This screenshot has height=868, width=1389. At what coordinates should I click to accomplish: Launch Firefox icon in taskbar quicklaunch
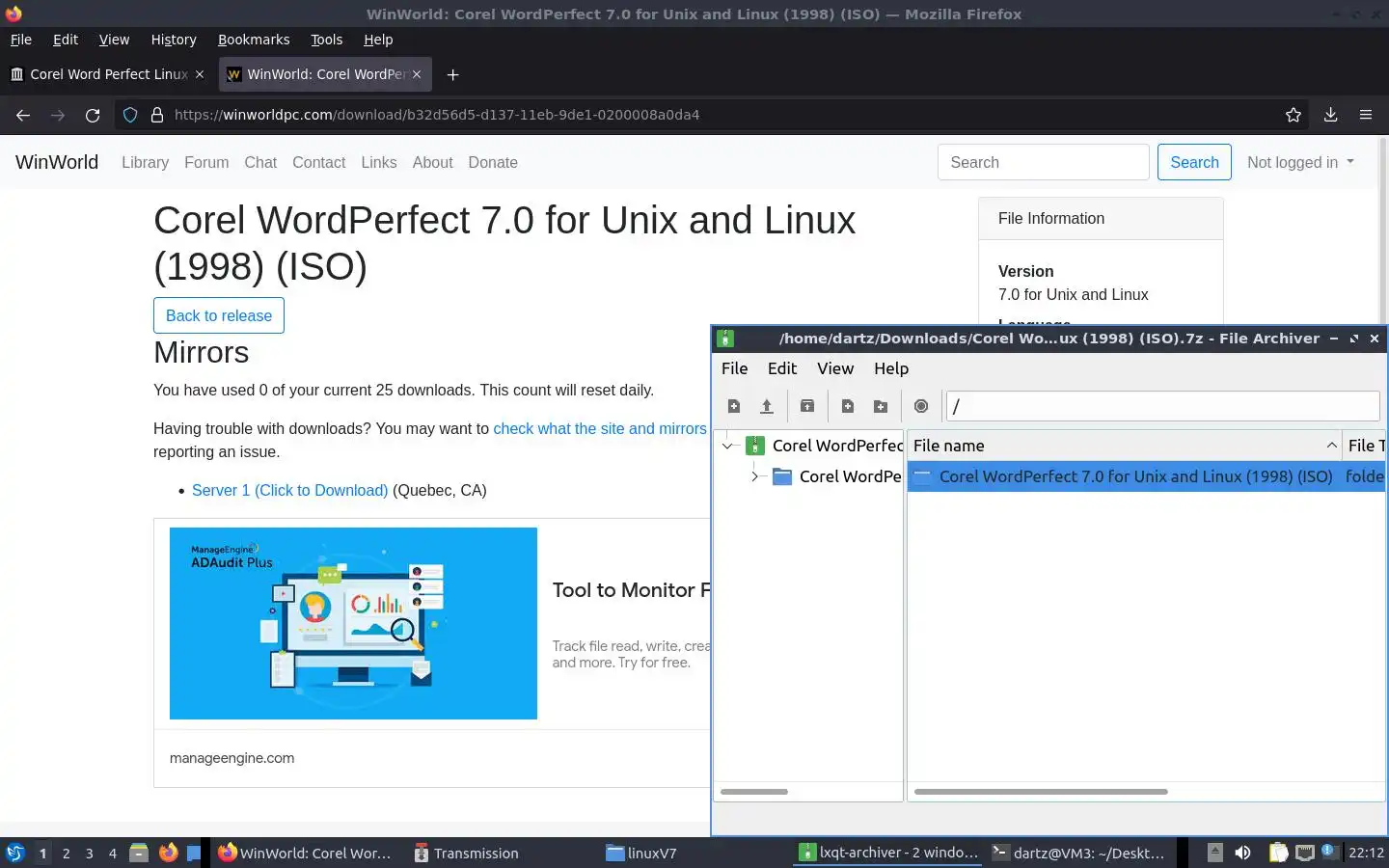click(169, 853)
